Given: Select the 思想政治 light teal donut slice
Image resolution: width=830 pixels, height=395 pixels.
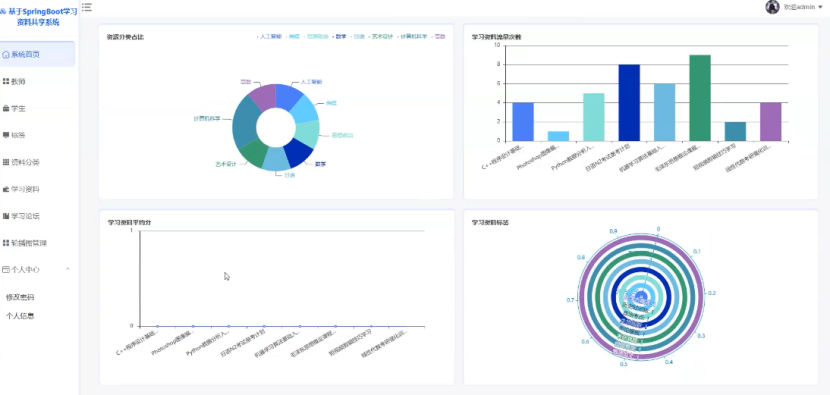Looking at the screenshot, I should [x=307, y=134].
